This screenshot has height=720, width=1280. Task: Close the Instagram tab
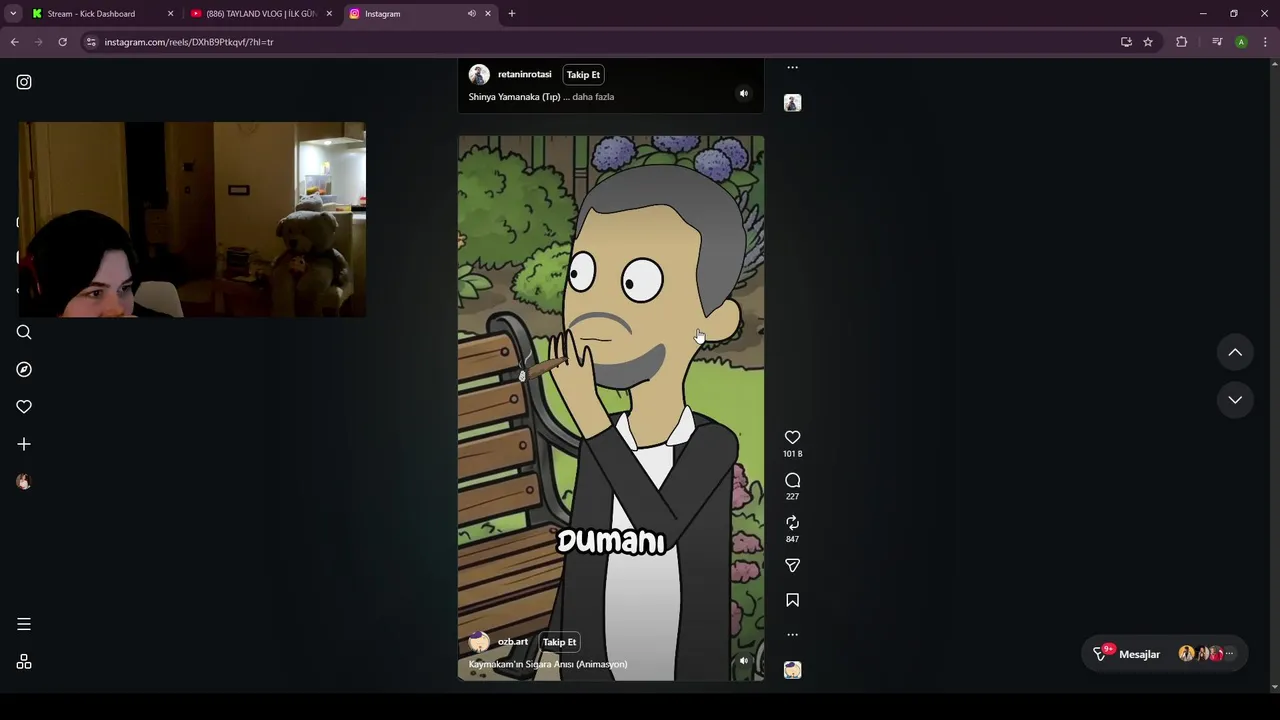pos(488,14)
